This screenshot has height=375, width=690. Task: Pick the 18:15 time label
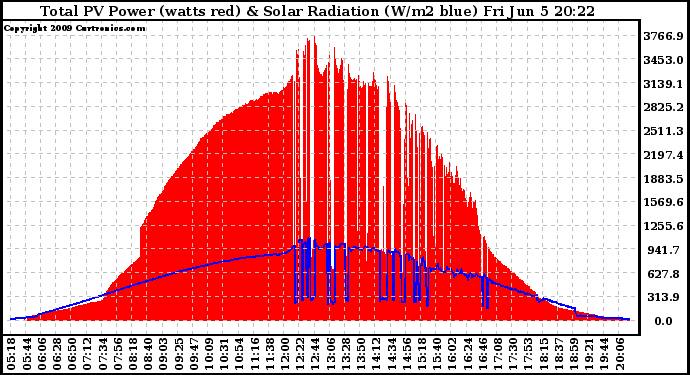pos(543,354)
